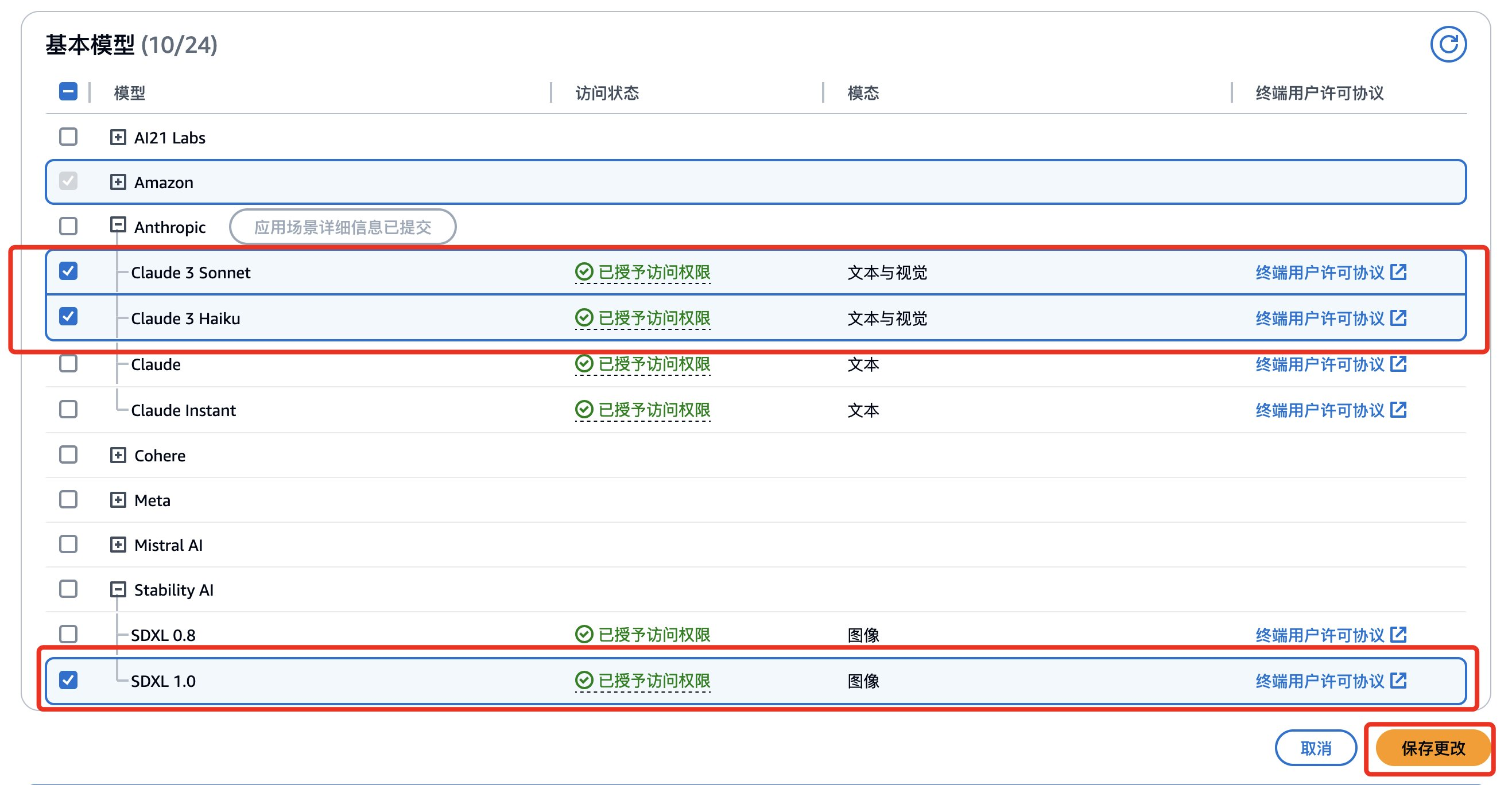Uncheck the Claude 3 Sonnet checkbox
The image size is (1512, 785).
pyautogui.click(x=69, y=271)
